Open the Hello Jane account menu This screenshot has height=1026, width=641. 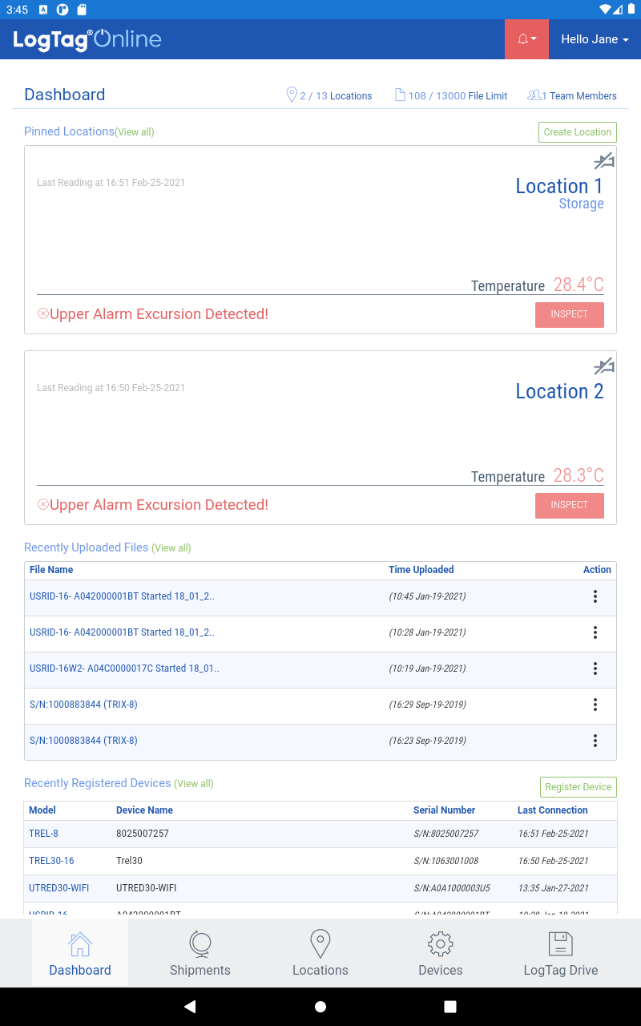pyautogui.click(x=595, y=39)
